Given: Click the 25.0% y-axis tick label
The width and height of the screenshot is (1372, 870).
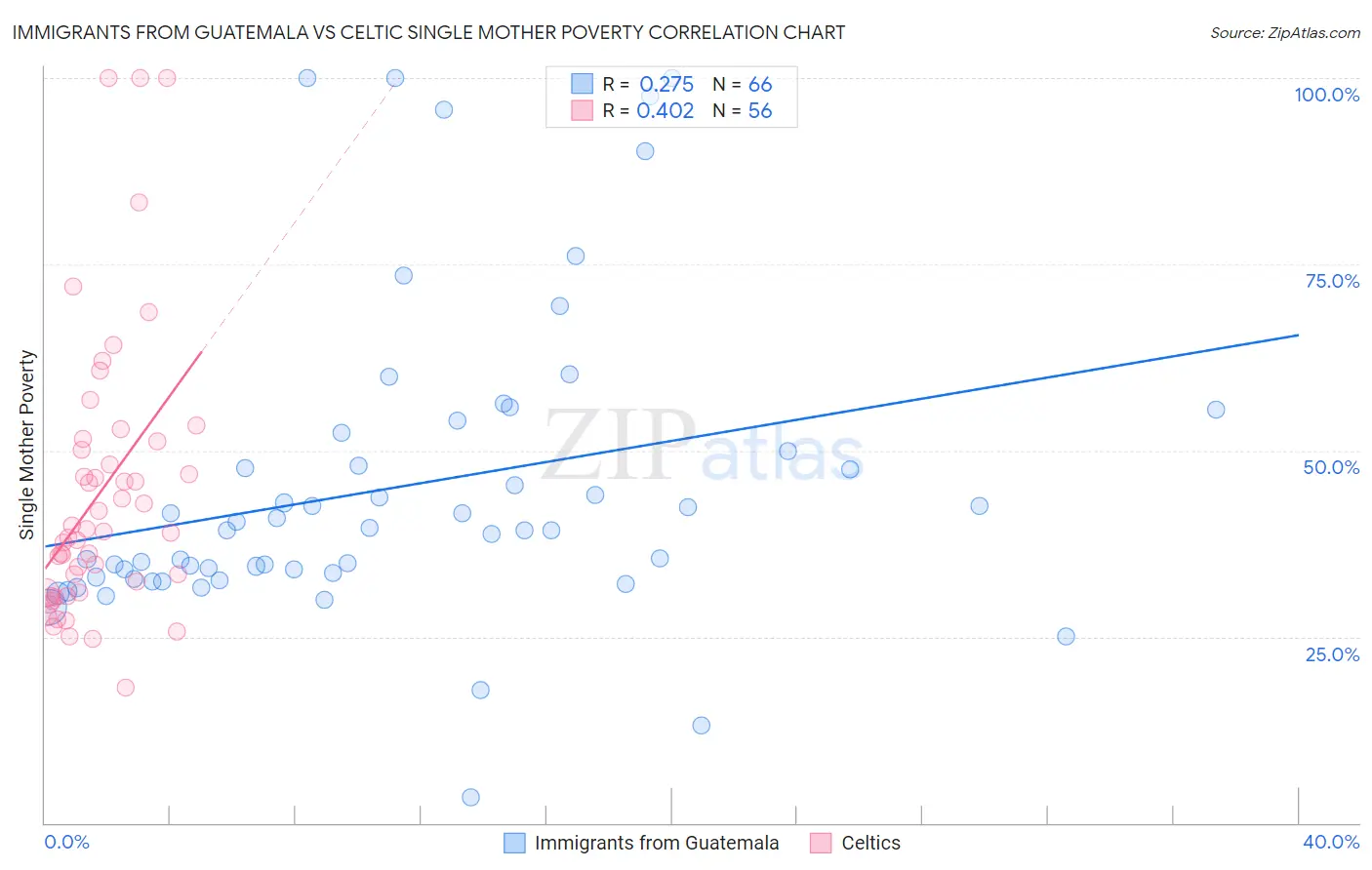Looking at the screenshot, I should click(1332, 653).
